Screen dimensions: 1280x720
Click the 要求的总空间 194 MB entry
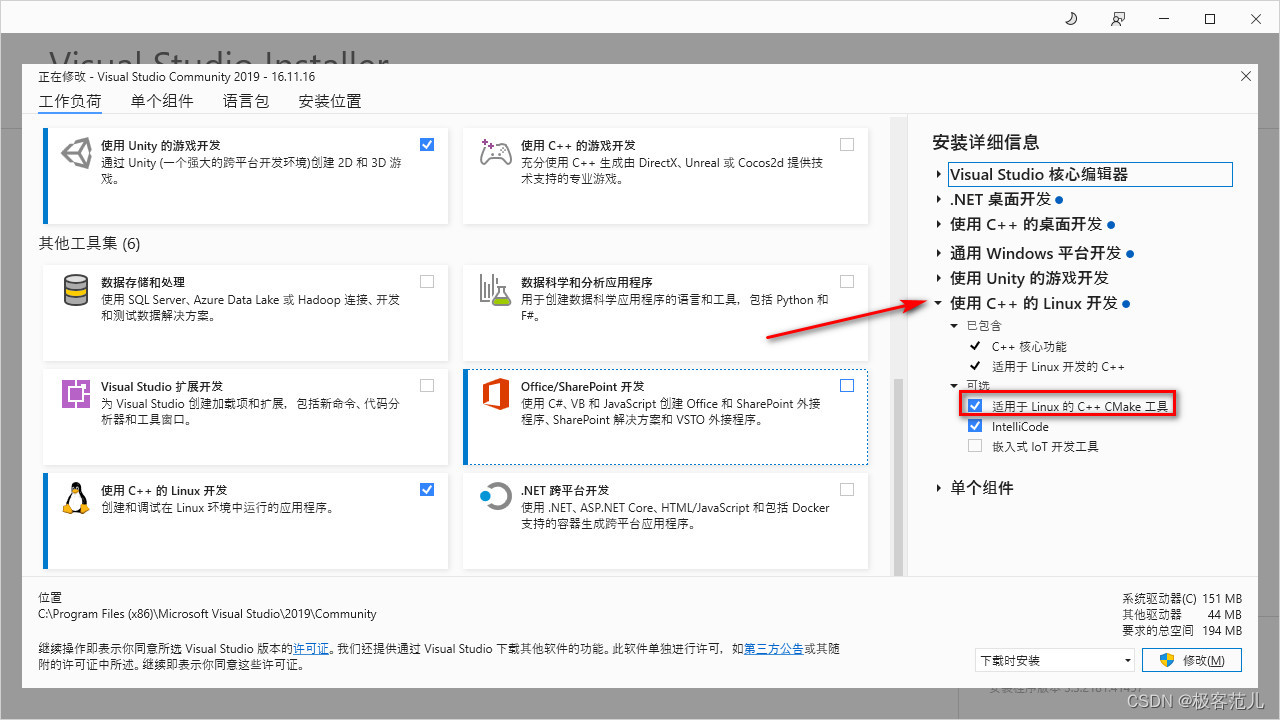point(1182,630)
